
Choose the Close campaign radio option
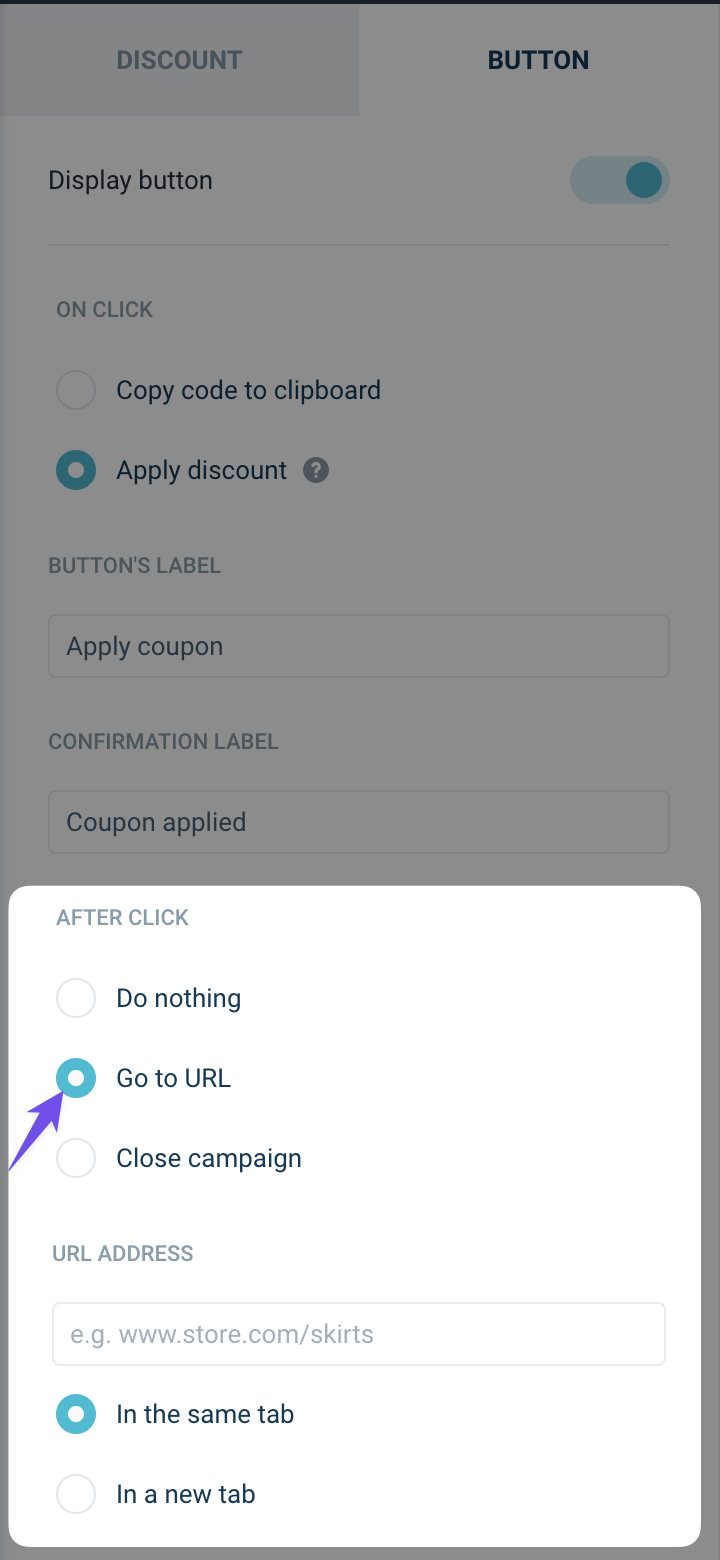76,1158
